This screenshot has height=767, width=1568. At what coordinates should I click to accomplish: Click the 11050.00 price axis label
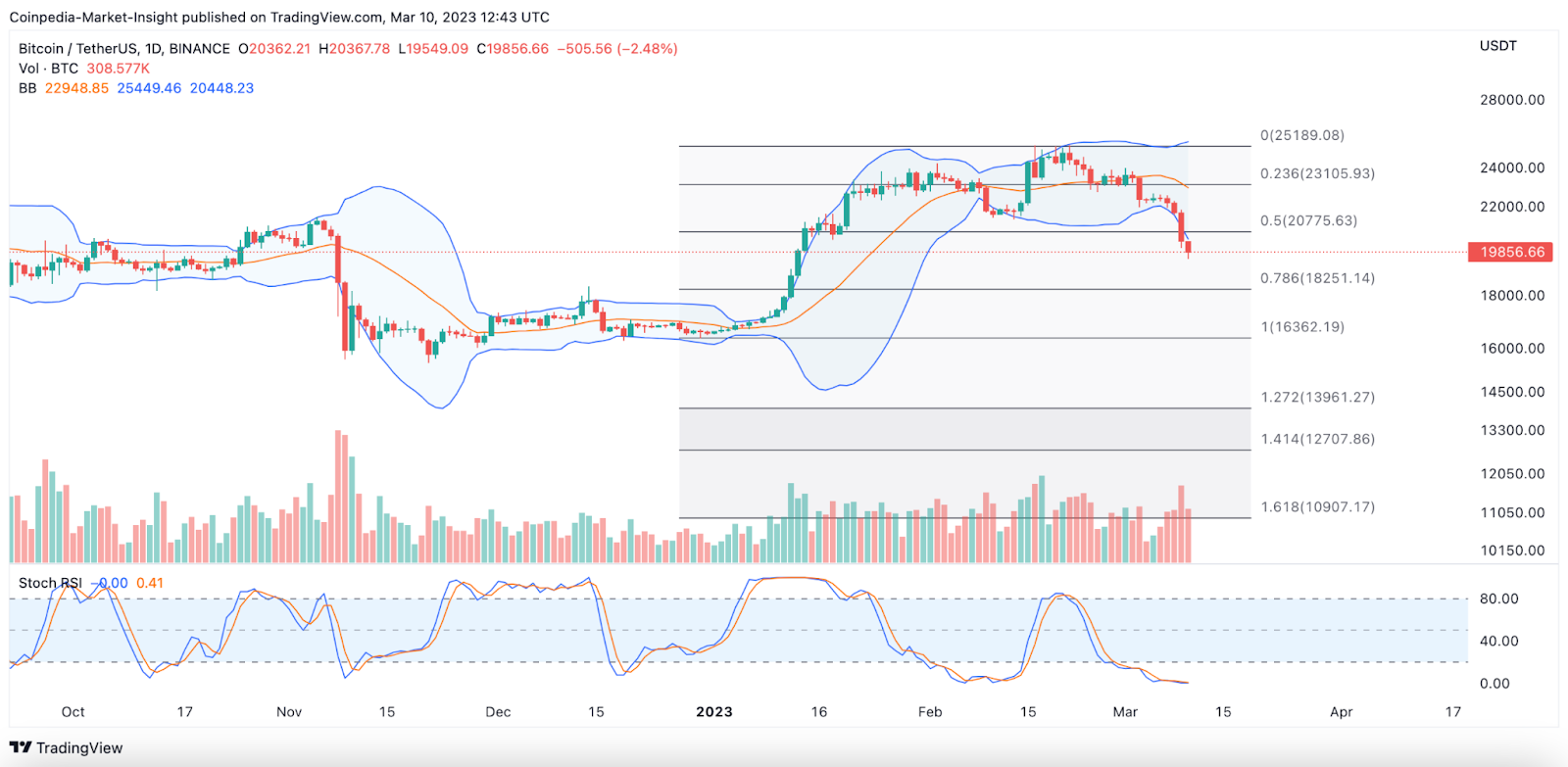pyautogui.click(x=1512, y=512)
